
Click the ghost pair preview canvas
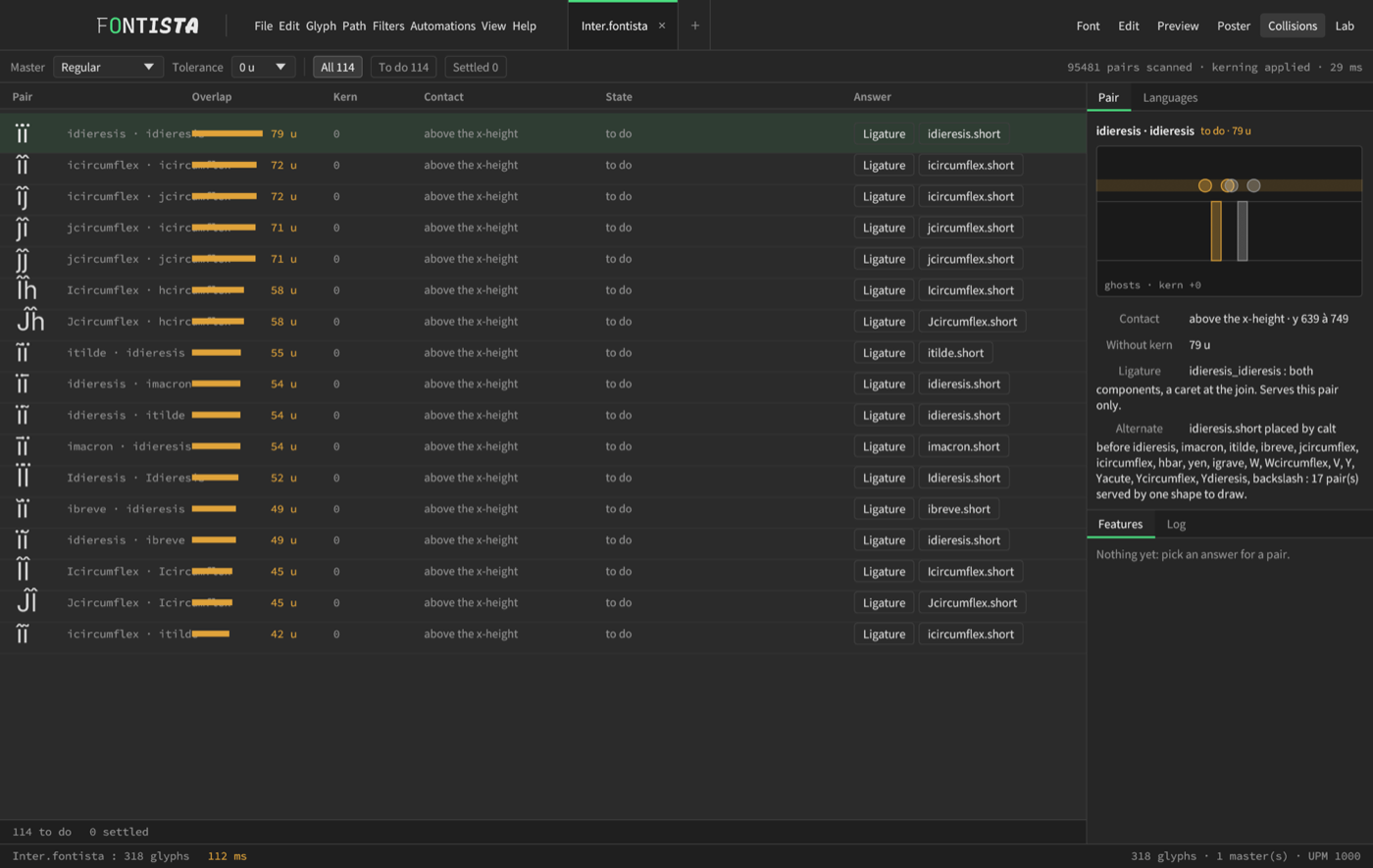click(x=1229, y=221)
